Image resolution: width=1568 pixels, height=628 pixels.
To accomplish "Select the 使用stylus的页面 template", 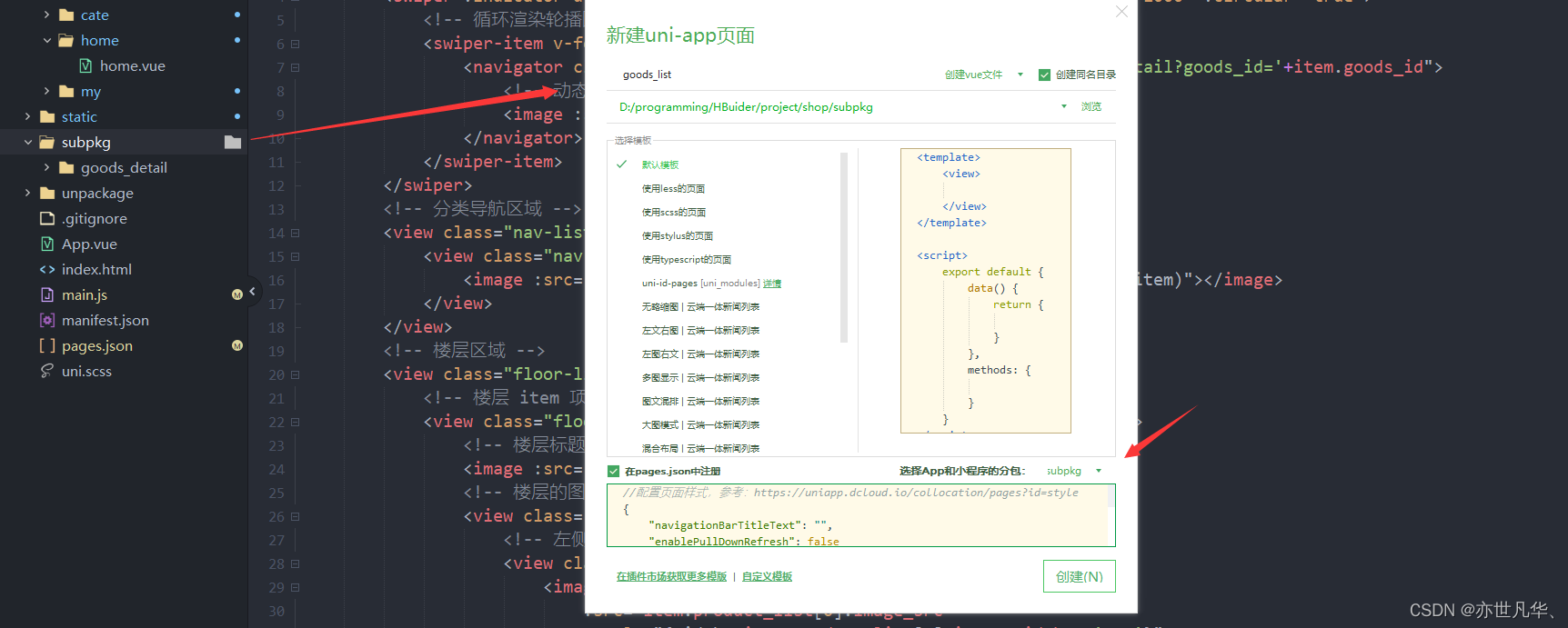I will point(678,235).
